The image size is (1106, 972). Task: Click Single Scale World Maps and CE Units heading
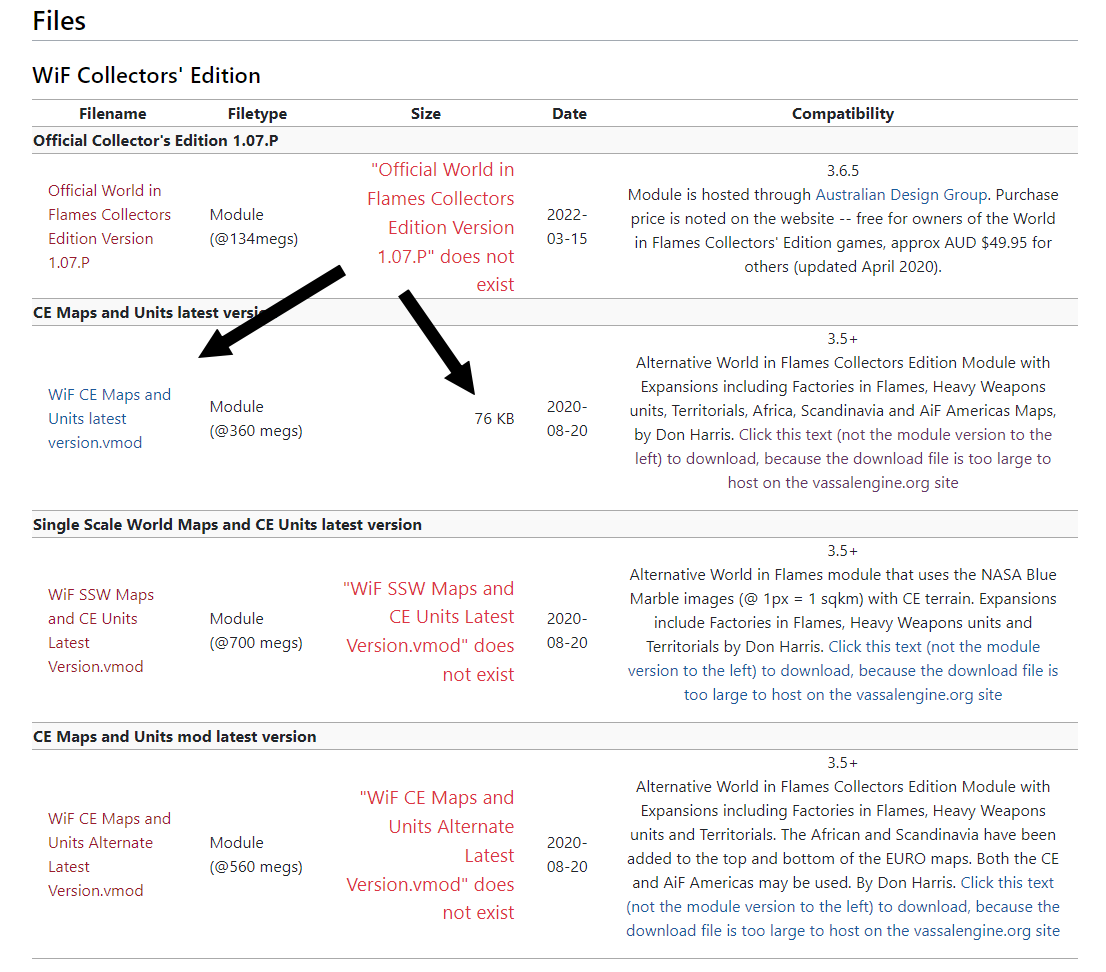click(x=227, y=525)
